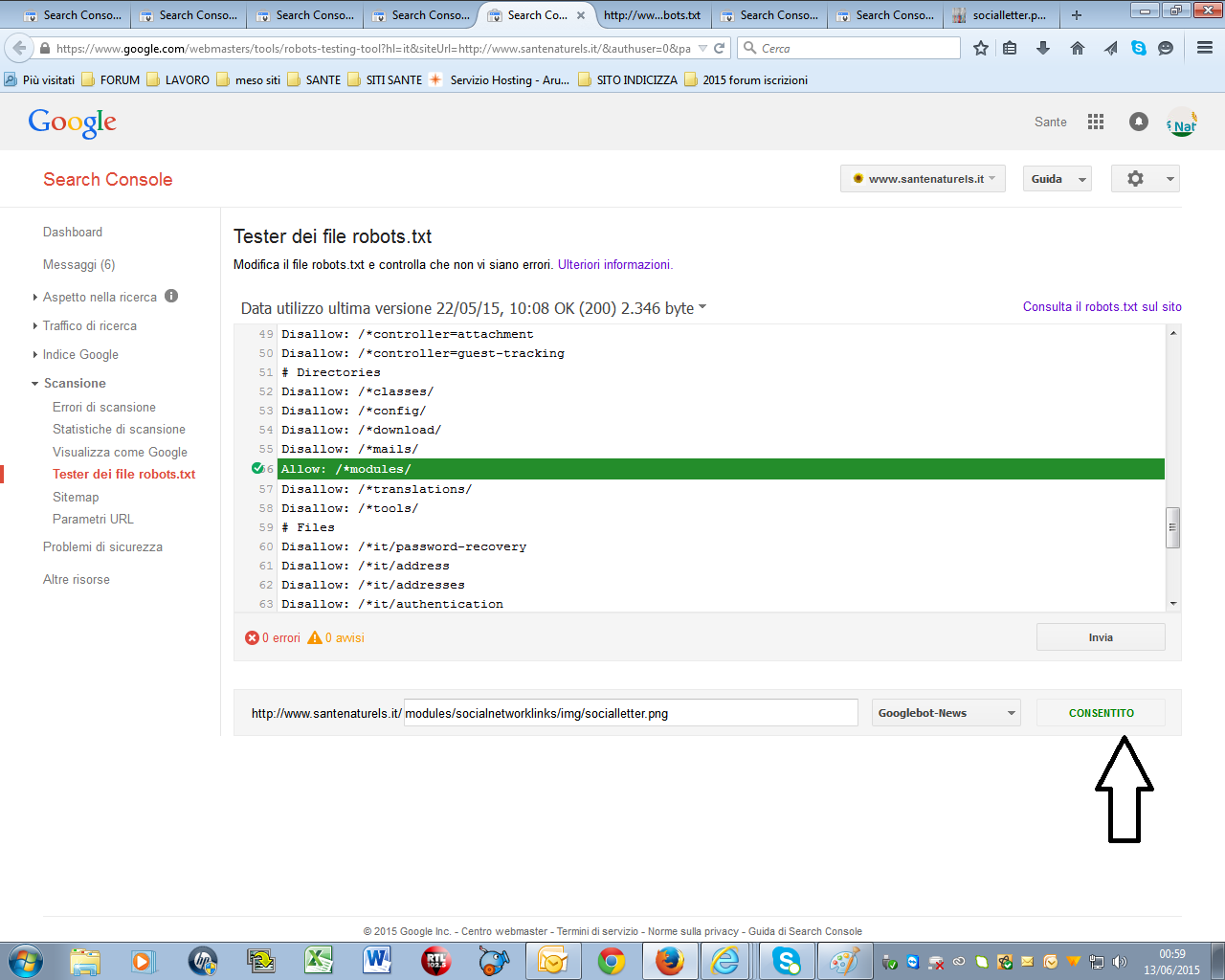The image size is (1225, 980).
Task: Open Statistiche di scansione
Action: click(119, 429)
